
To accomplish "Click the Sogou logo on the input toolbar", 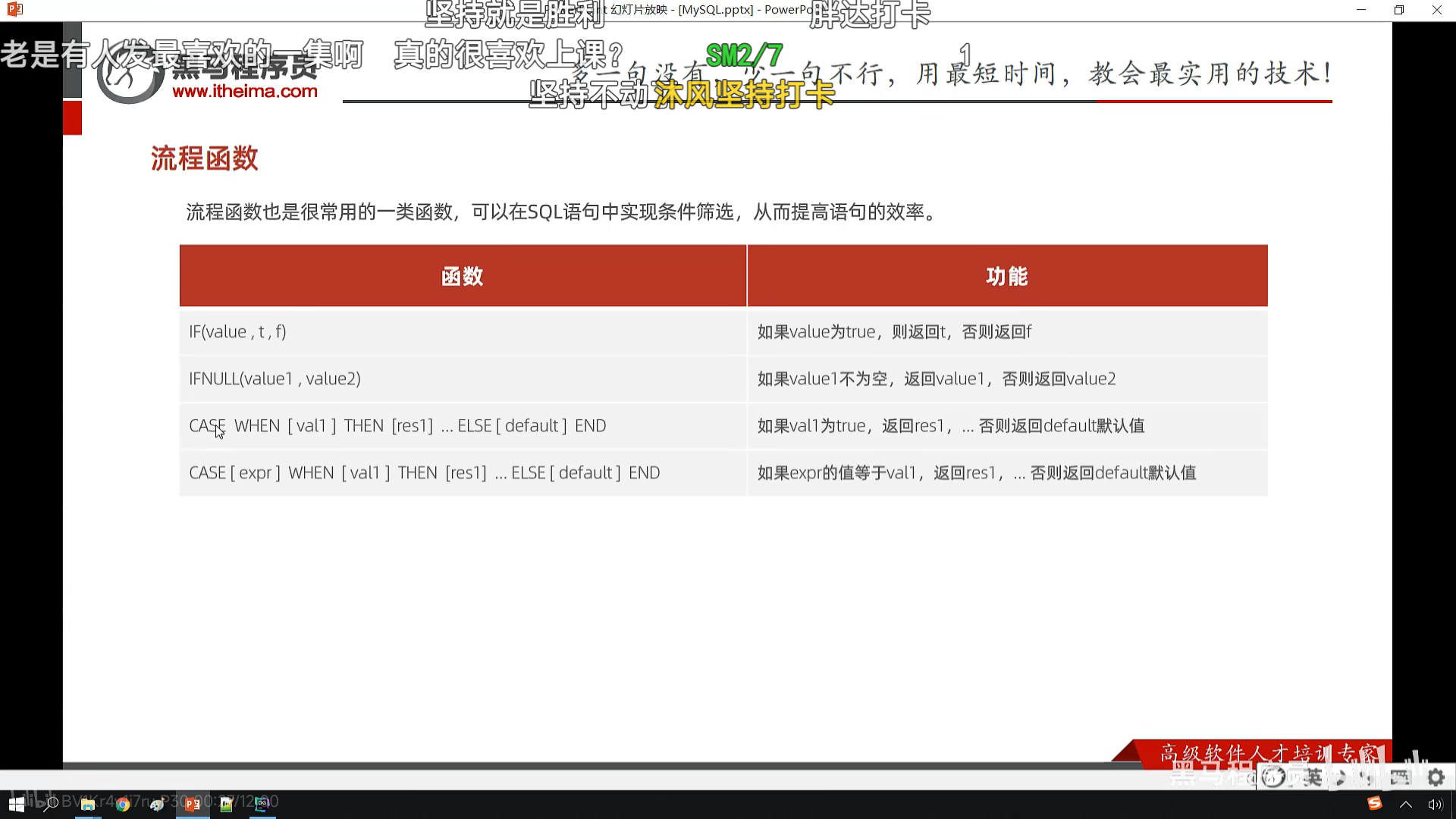I will tap(1273, 777).
